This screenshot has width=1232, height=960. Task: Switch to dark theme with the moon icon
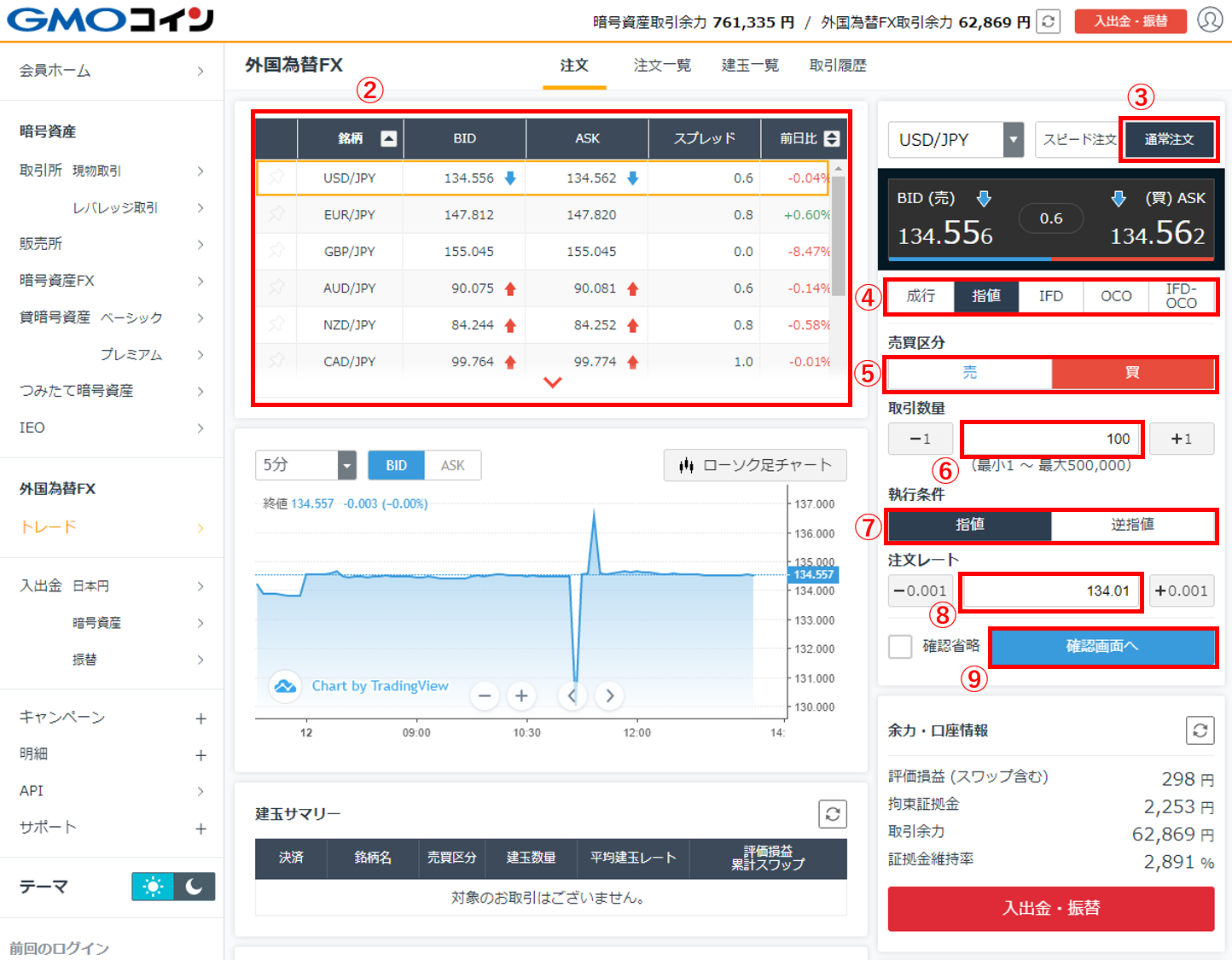pyautogui.click(x=194, y=887)
